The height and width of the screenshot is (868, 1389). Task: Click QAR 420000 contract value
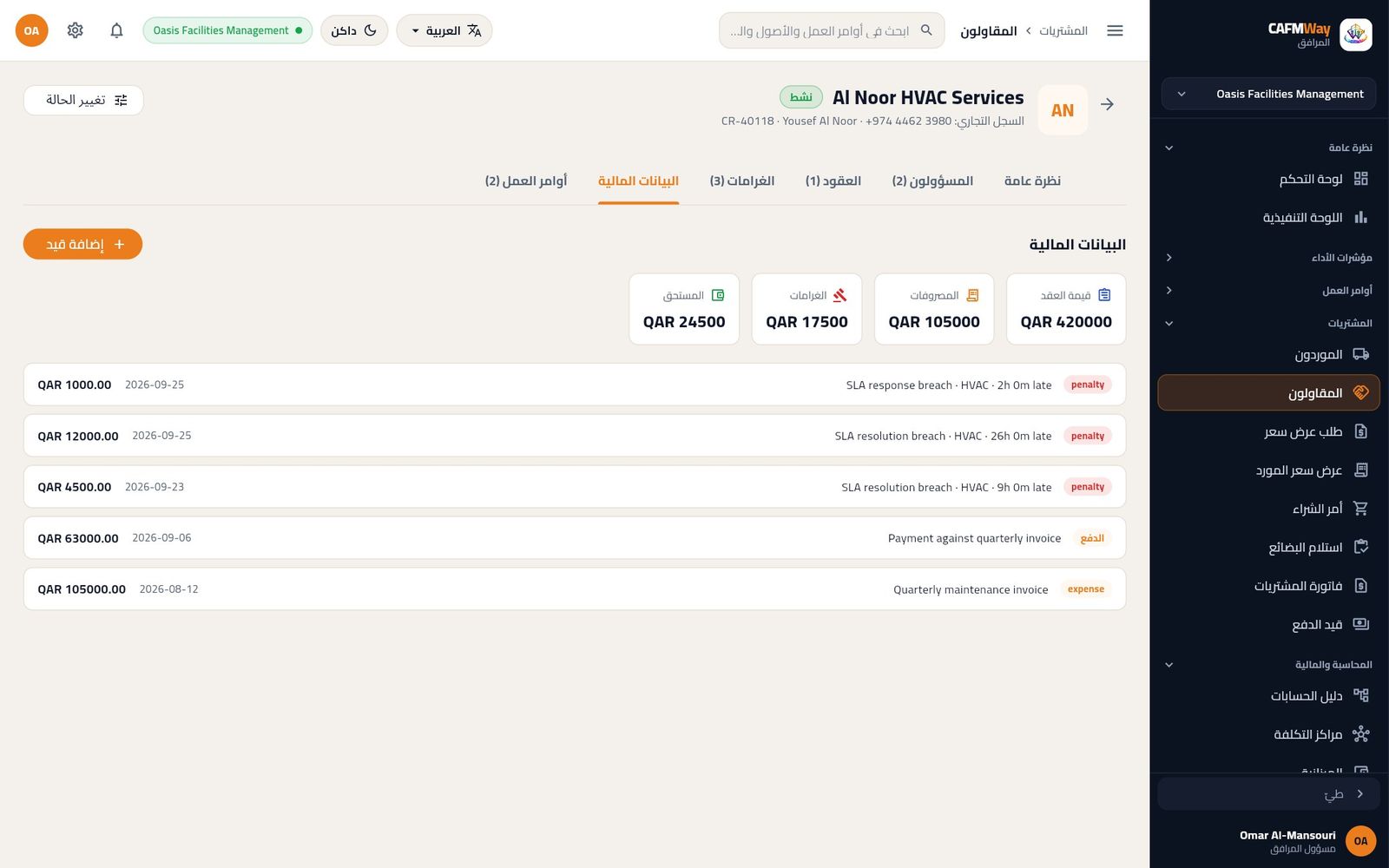[1066, 322]
